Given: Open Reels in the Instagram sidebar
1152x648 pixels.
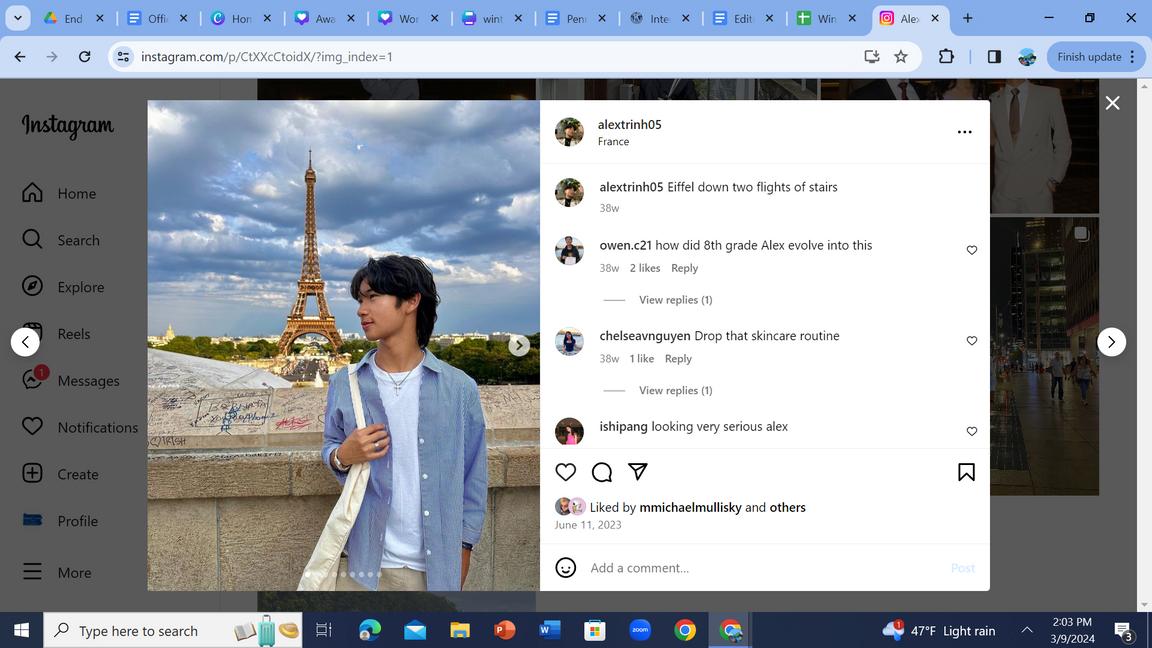Looking at the screenshot, I should (56, 334).
